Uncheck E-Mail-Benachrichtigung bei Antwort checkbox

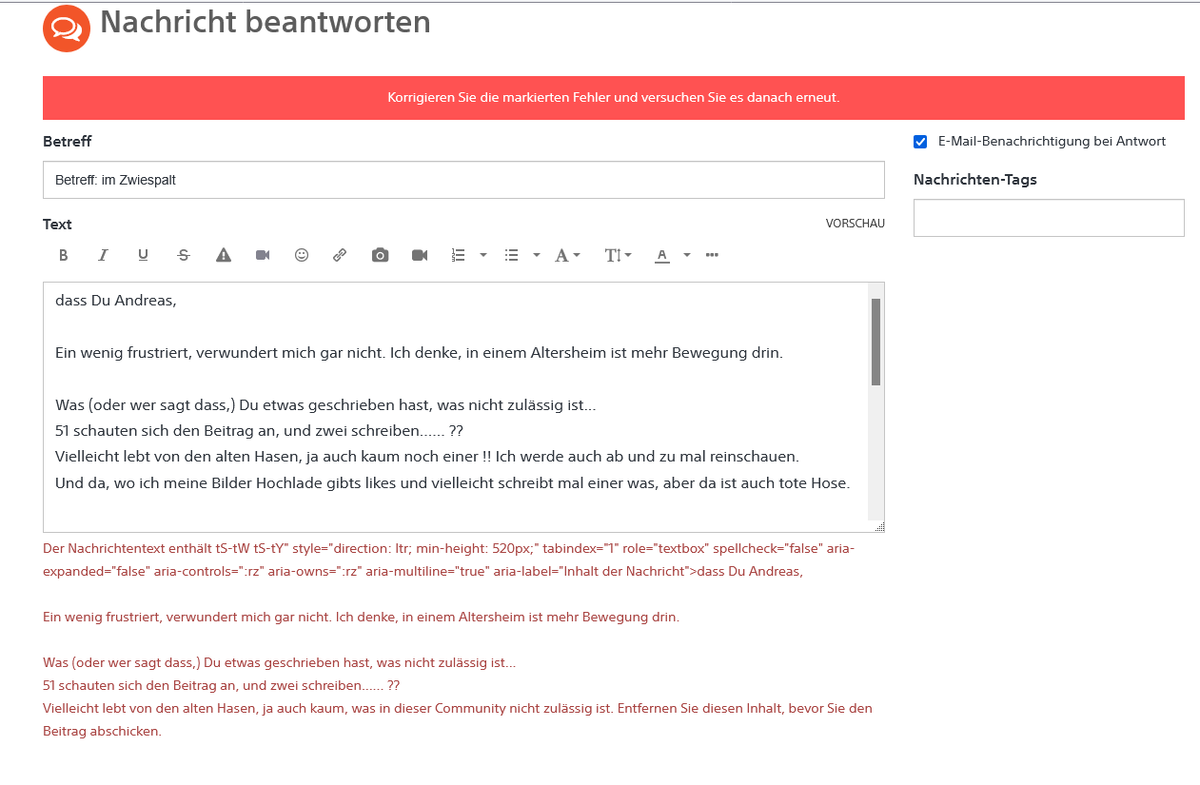click(920, 142)
